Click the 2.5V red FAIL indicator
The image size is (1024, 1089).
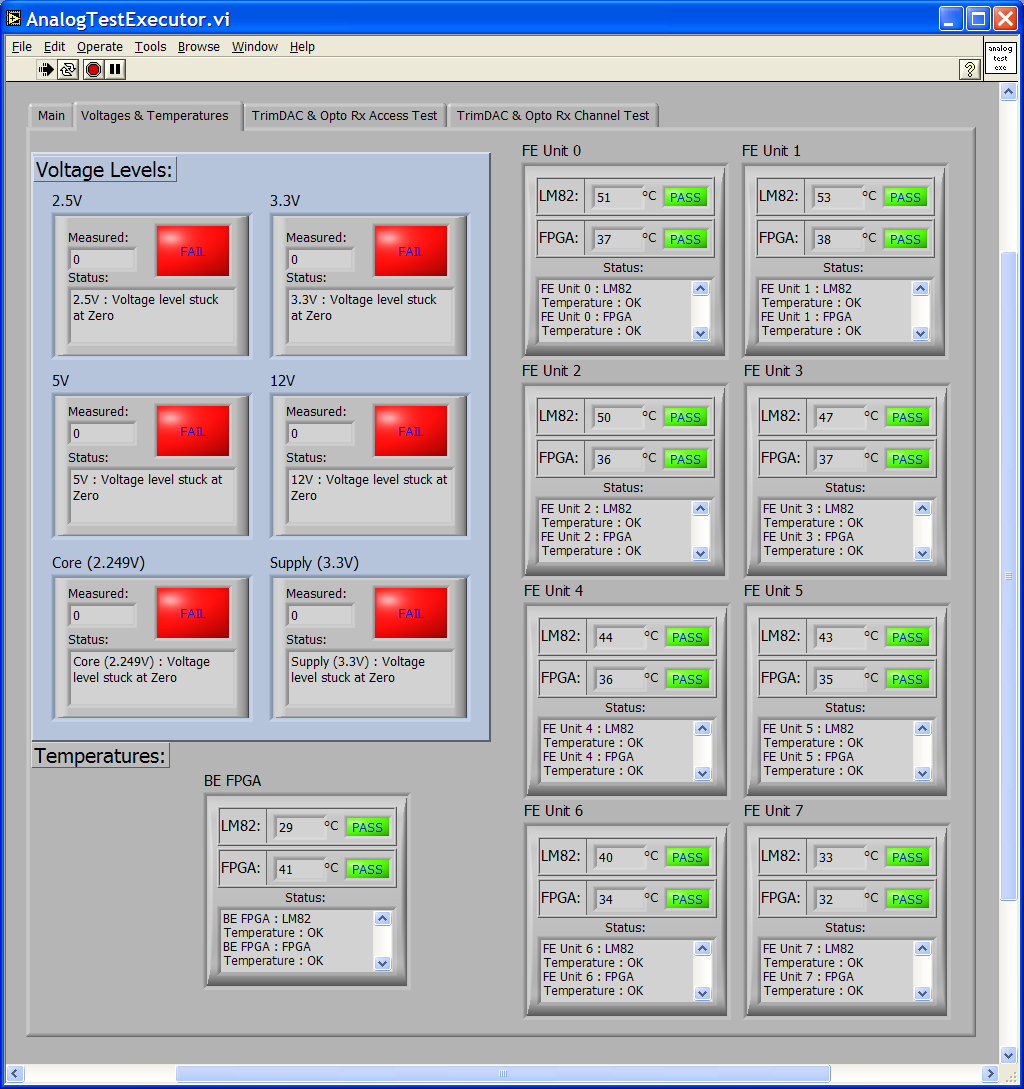pyautogui.click(x=192, y=251)
